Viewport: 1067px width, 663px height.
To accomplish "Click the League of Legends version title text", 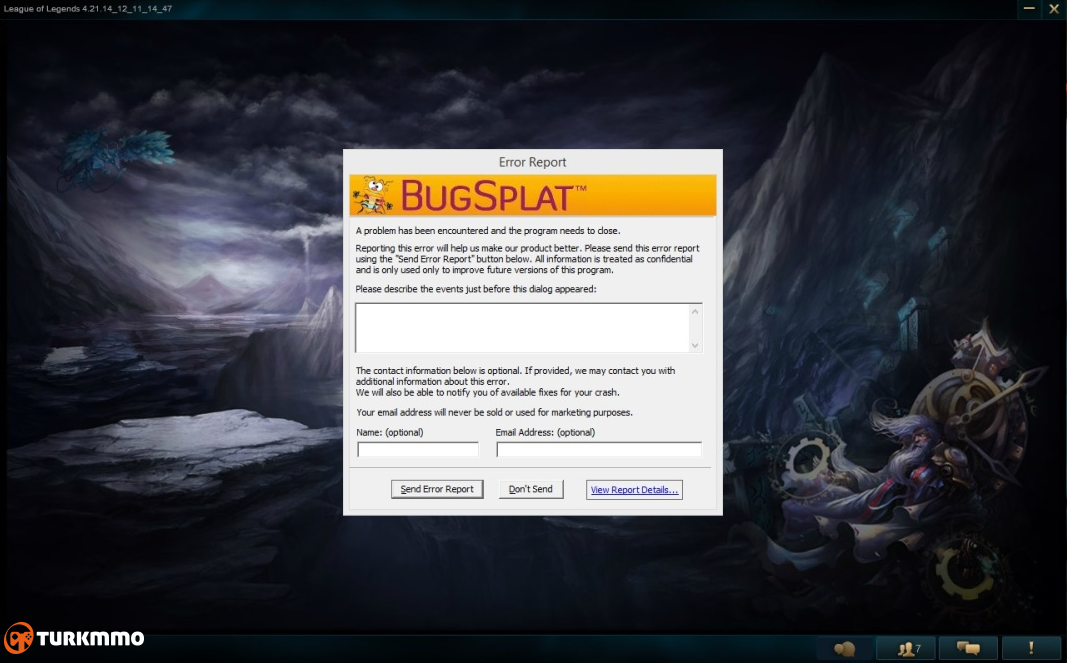I will (88, 9).
